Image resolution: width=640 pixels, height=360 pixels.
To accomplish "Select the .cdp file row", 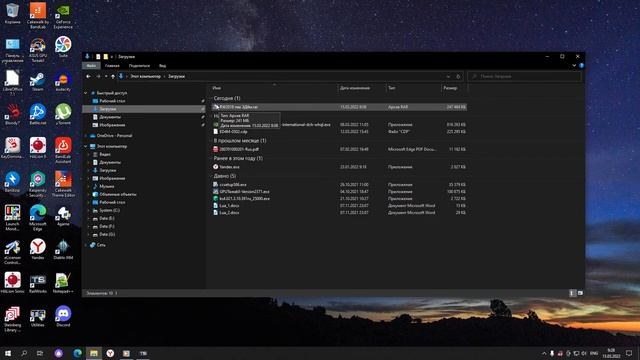I will (339, 131).
